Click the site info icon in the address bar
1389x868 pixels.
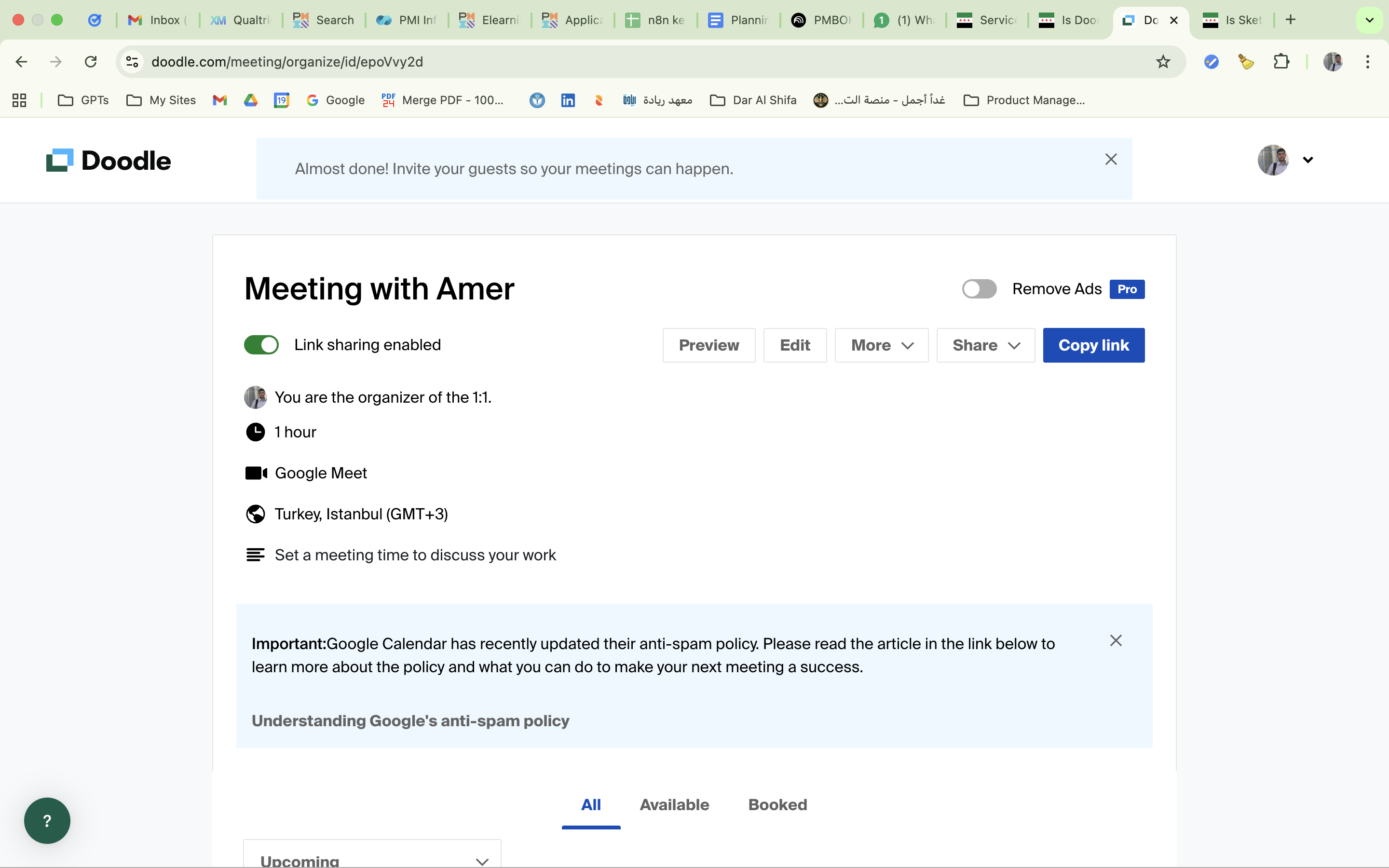pos(133,61)
